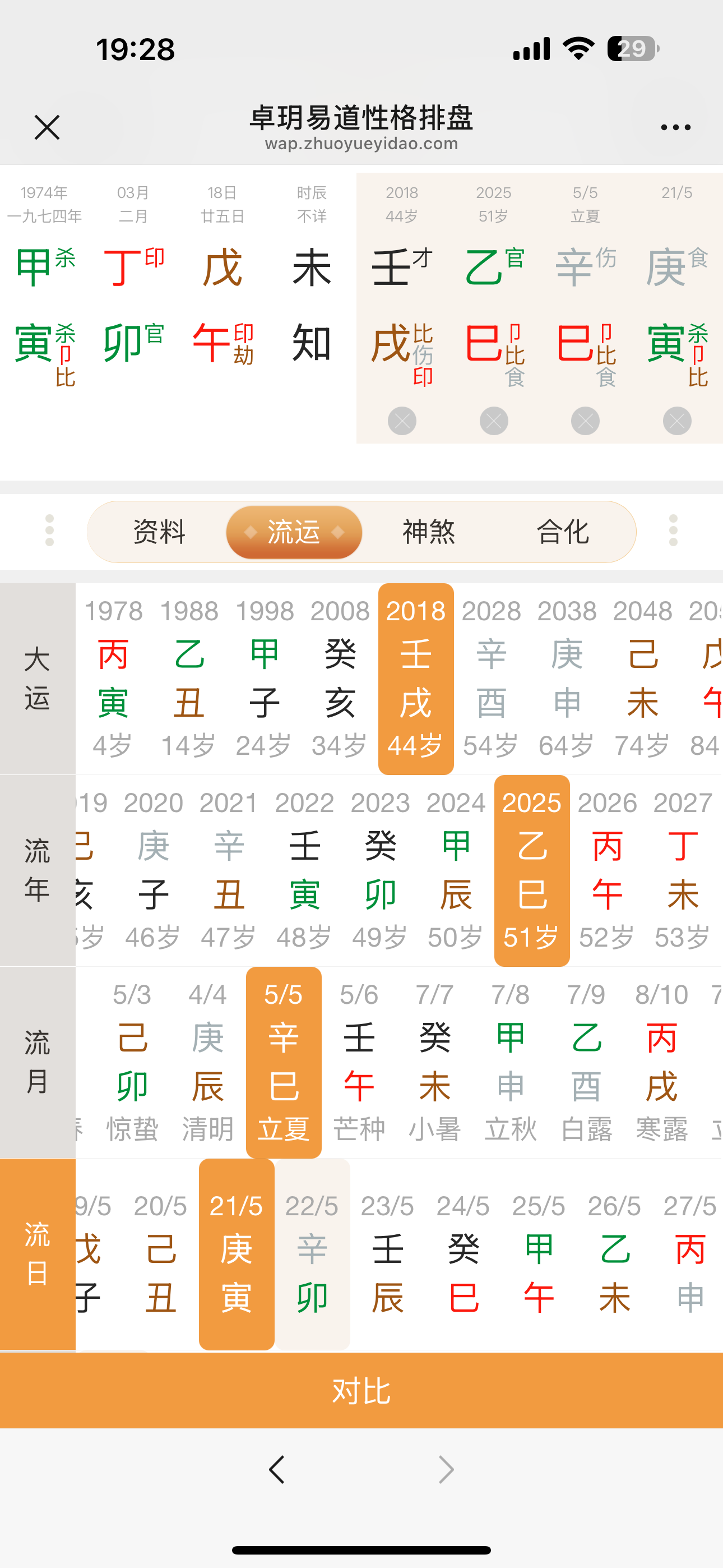Select the 2026 丙午 流年 year
The image size is (723, 1568).
[607, 870]
